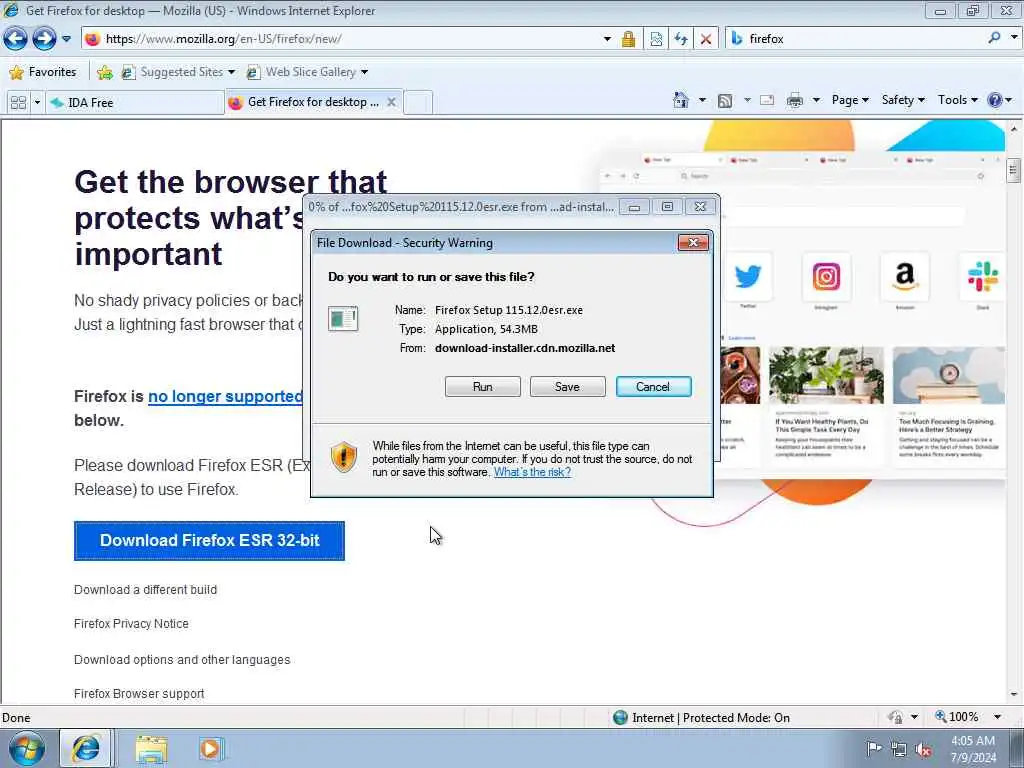The height and width of the screenshot is (768, 1024).
Task: Click the Slack tile on page image
Action: pyautogui.click(x=982, y=276)
